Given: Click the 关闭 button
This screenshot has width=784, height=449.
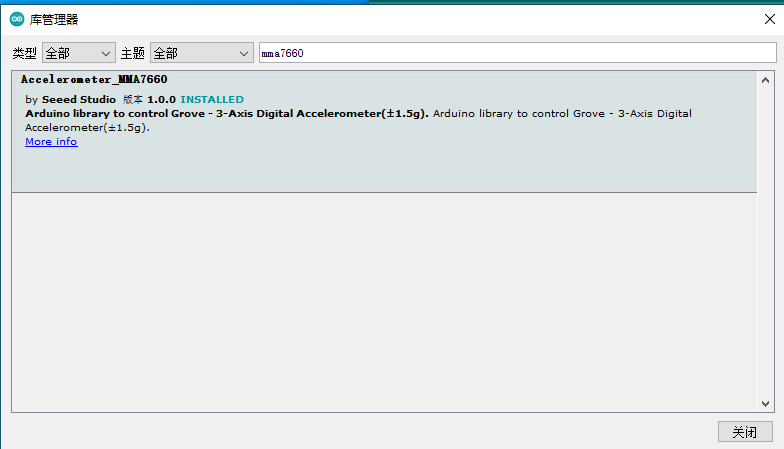Looking at the screenshot, I should click(x=745, y=432).
